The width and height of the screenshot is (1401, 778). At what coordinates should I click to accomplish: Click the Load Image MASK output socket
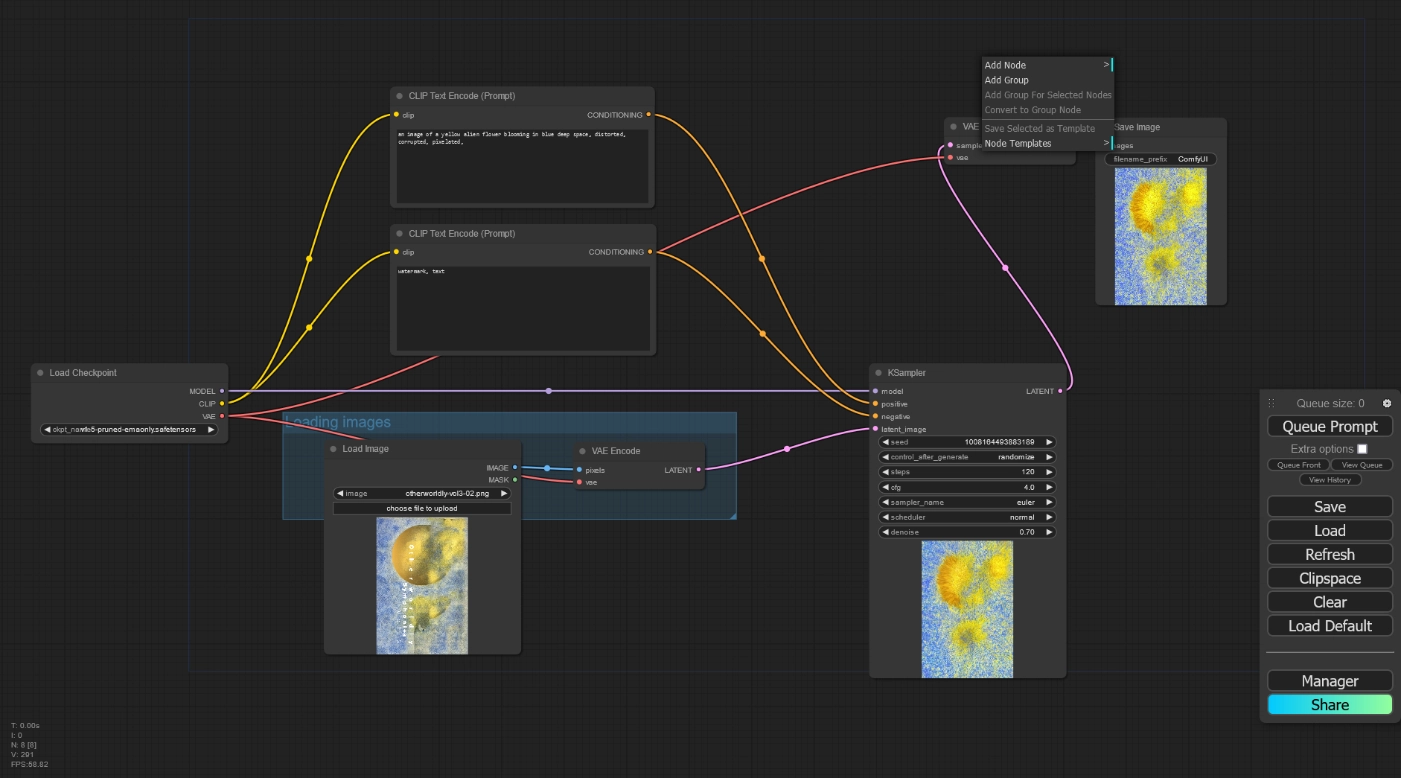[x=515, y=480]
